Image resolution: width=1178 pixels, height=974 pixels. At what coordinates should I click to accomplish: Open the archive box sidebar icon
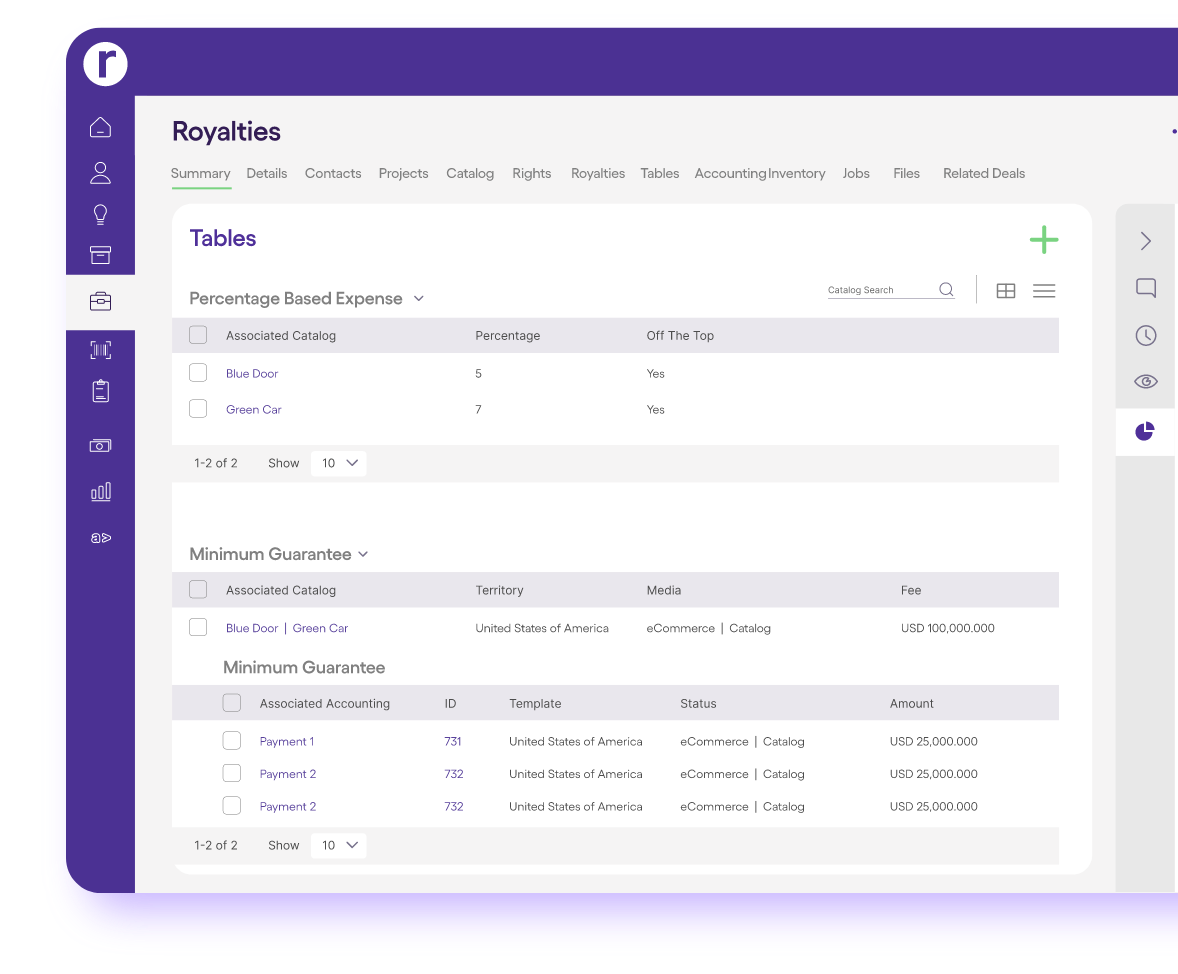coord(100,255)
